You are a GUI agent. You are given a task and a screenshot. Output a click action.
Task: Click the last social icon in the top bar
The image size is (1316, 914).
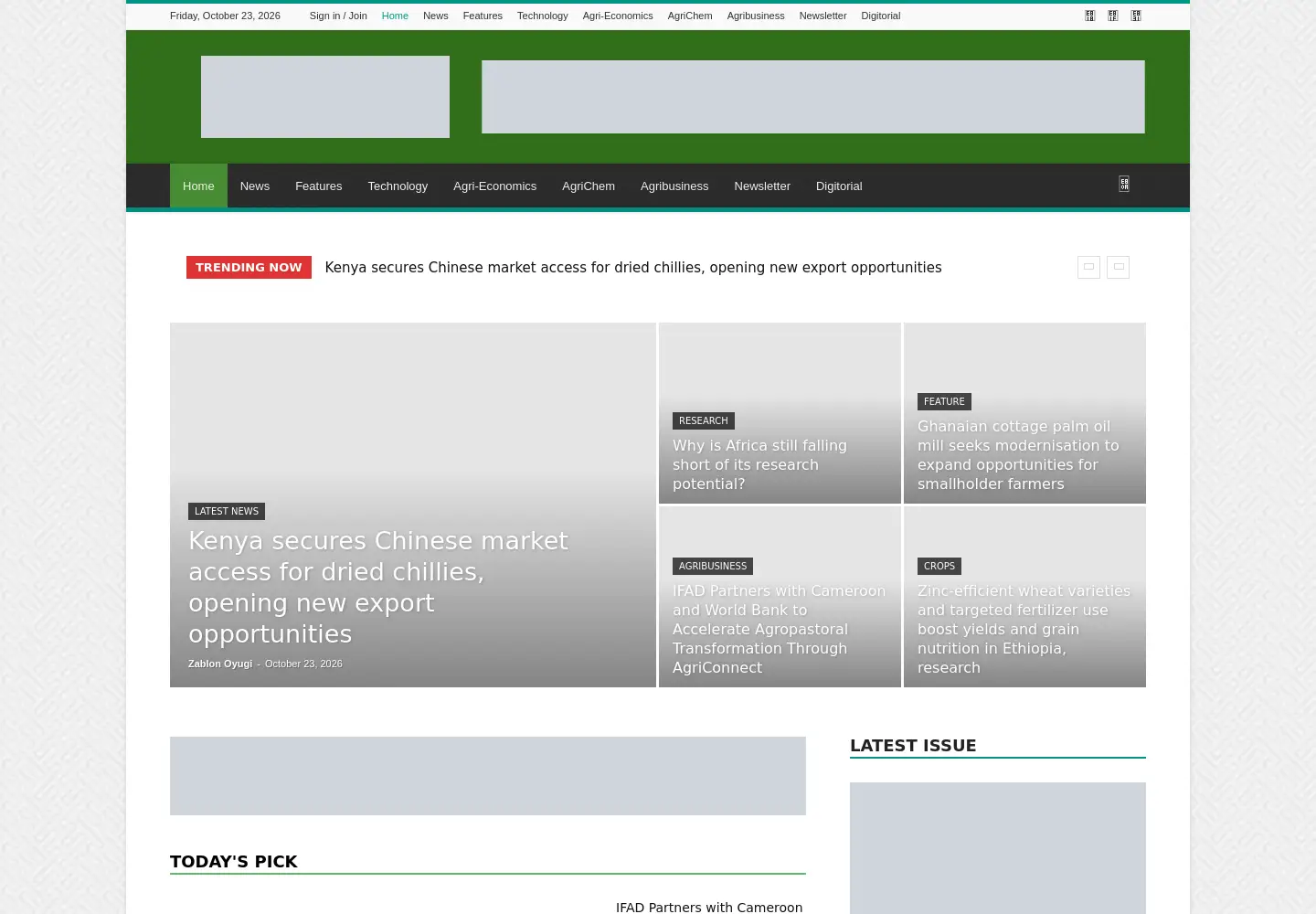1136,16
